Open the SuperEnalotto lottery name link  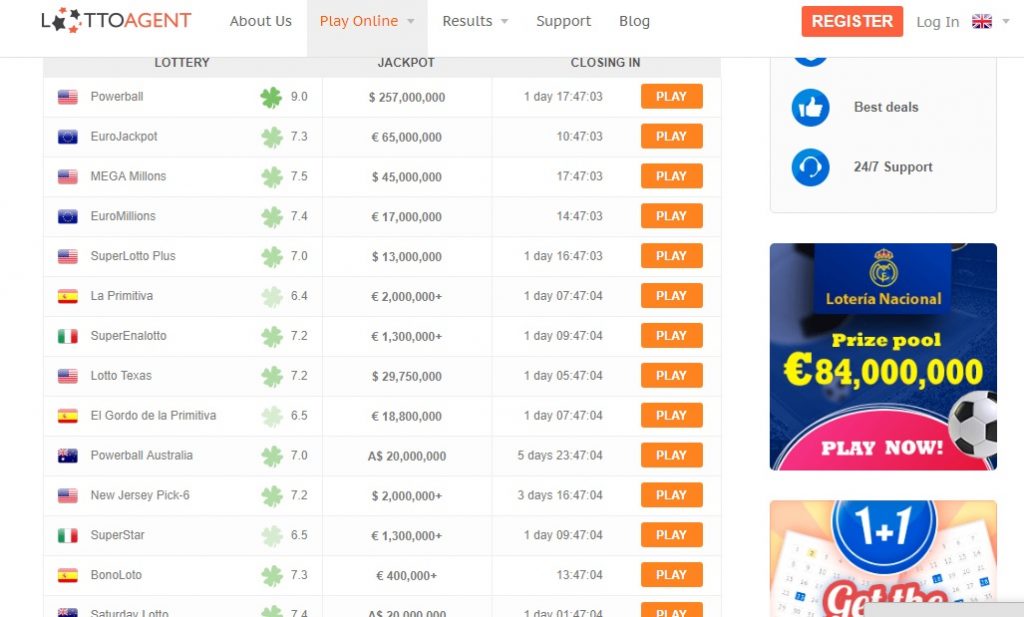point(129,336)
